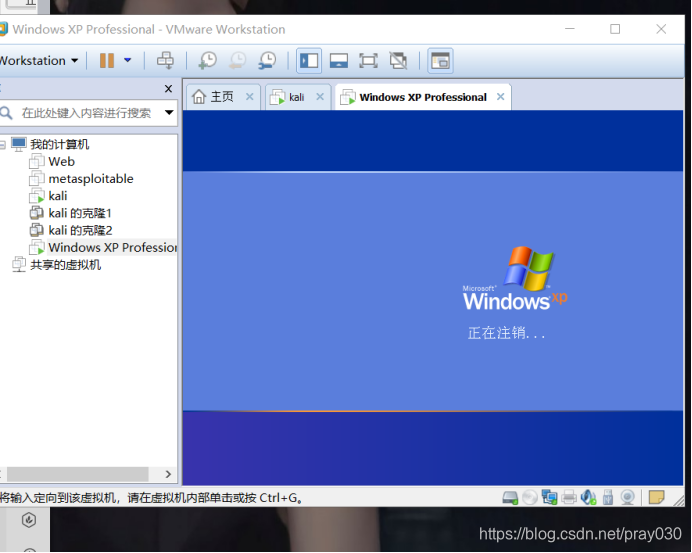Open the message log note icon
The height and width of the screenshot is (553, 692).
pos(656,497)
